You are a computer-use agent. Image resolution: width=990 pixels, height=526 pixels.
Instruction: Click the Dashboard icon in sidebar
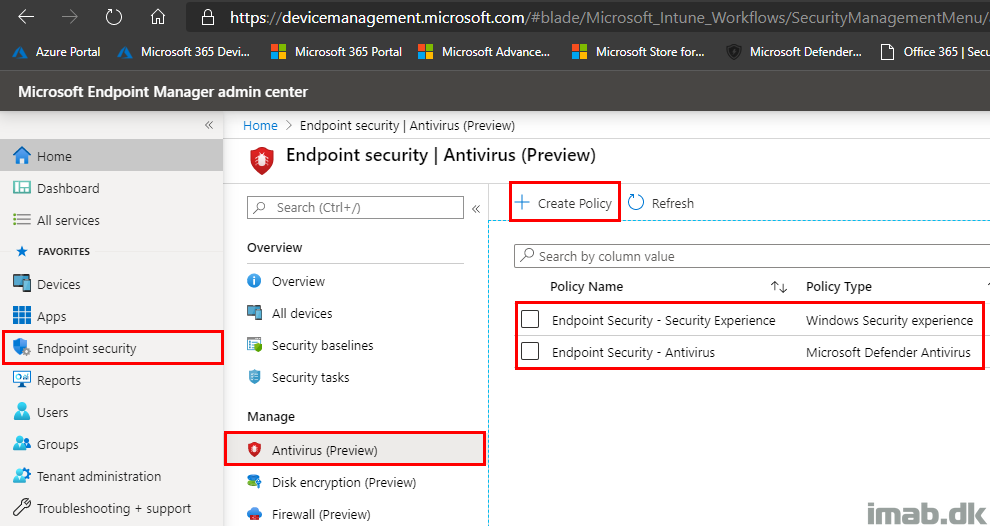(x=22, y=188)
